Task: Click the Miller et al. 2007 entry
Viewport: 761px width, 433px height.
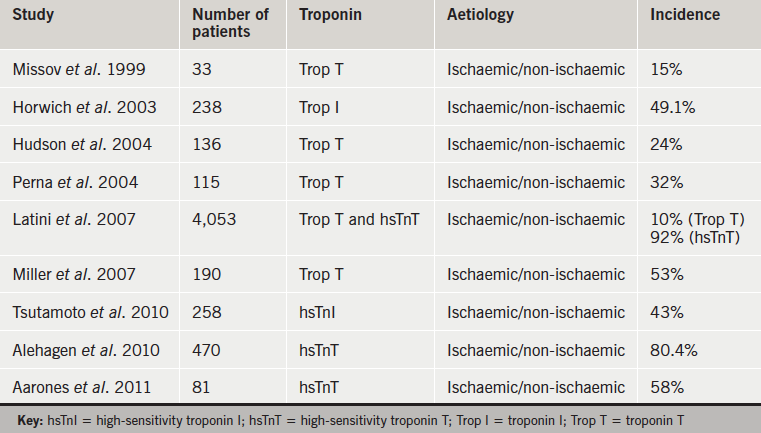Action: click(x=76, y=273)
